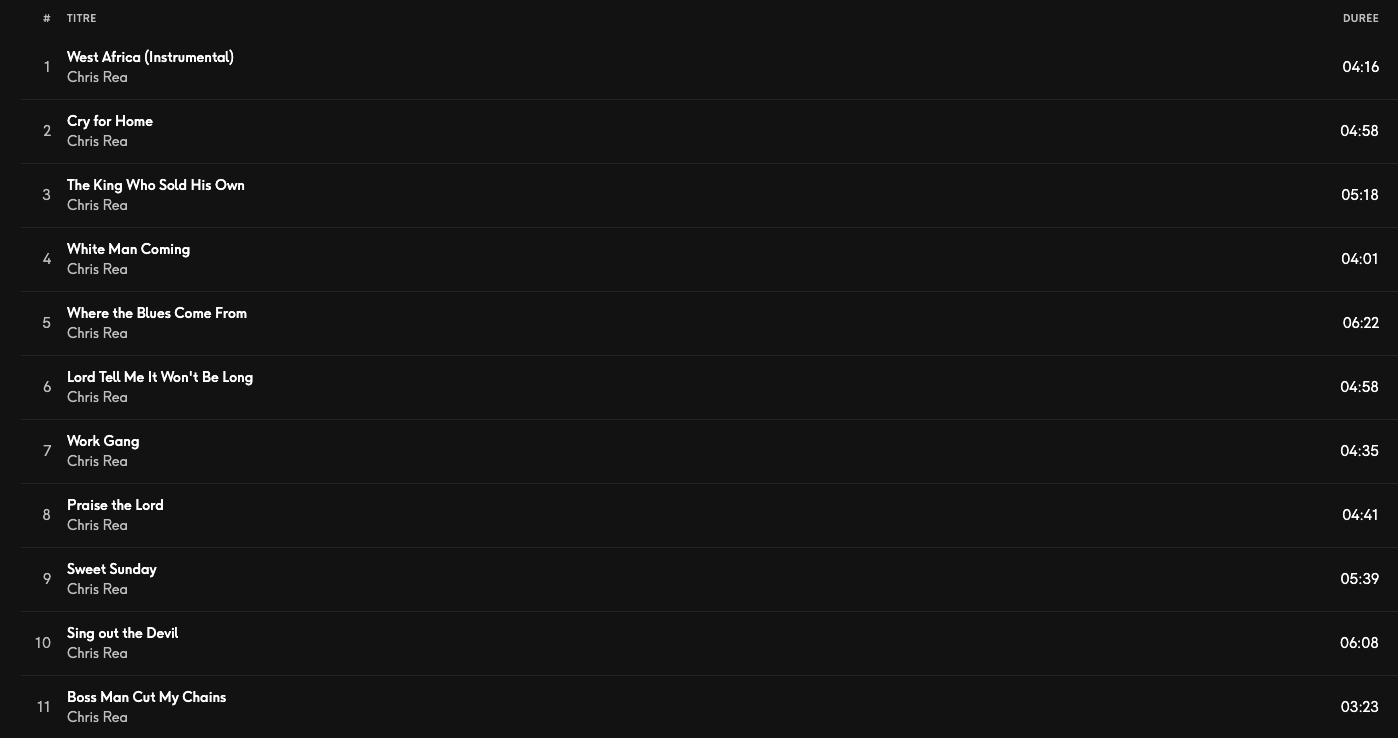
Task: Open the track Praise the Lord
Action: [x=115, y=505]
